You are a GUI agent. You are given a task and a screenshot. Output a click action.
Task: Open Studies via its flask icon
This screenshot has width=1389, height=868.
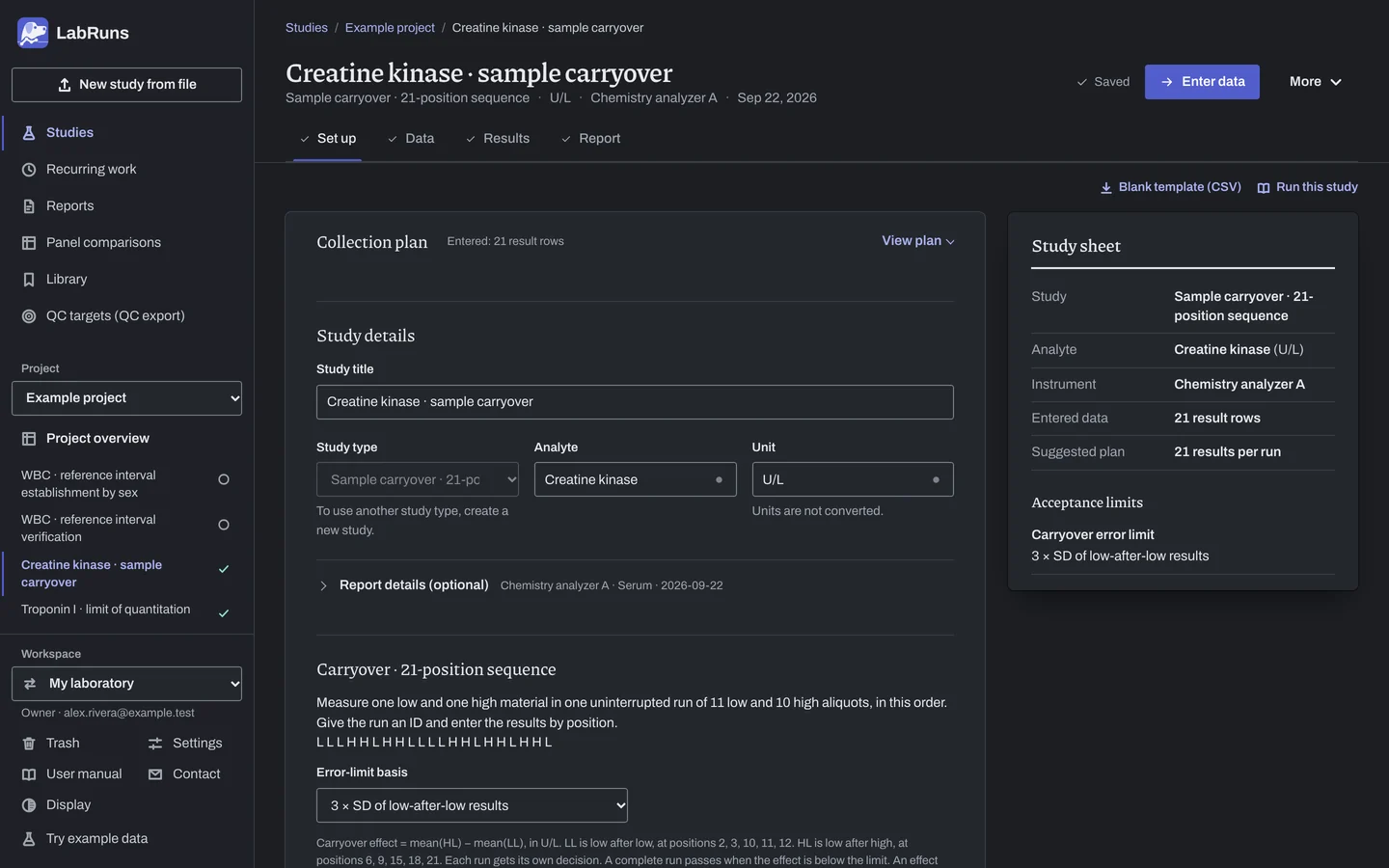coord(29,133)
